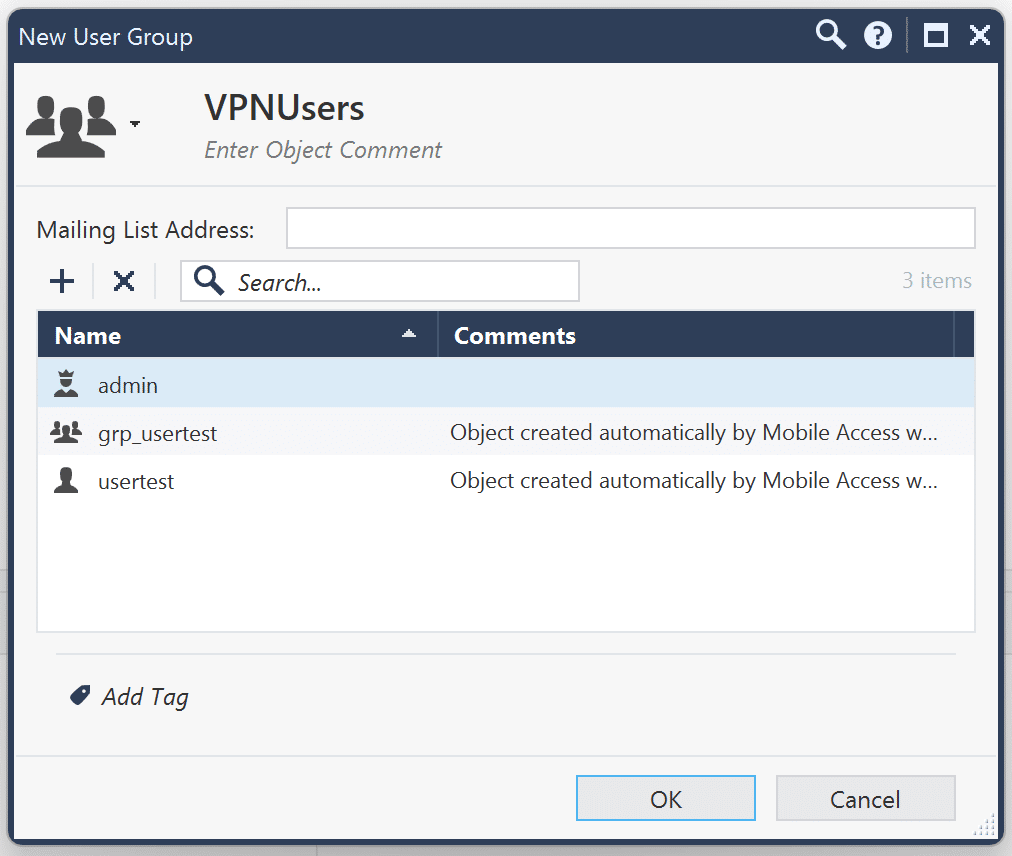Open help via the question mark icon
Image resolution: width=1012 pixels, height=856 pixels.
point(878,36)
